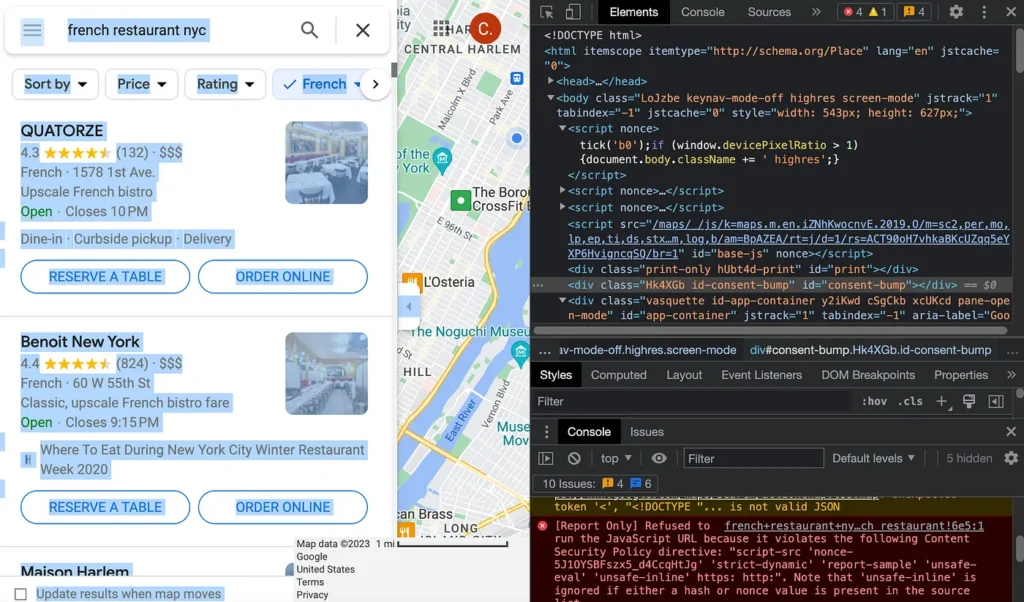Screen dimensions: 1024x602
Task: Toggle the :hov element state panel
Action: tap(874, 402)
